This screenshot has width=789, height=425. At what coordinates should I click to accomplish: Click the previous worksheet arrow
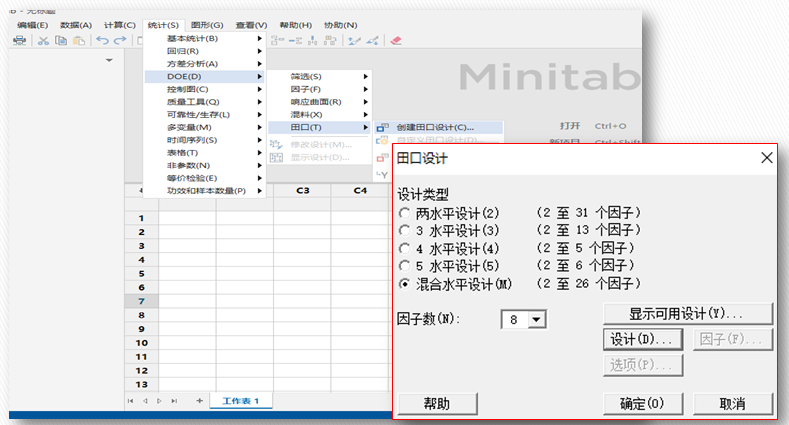point(145,401)
